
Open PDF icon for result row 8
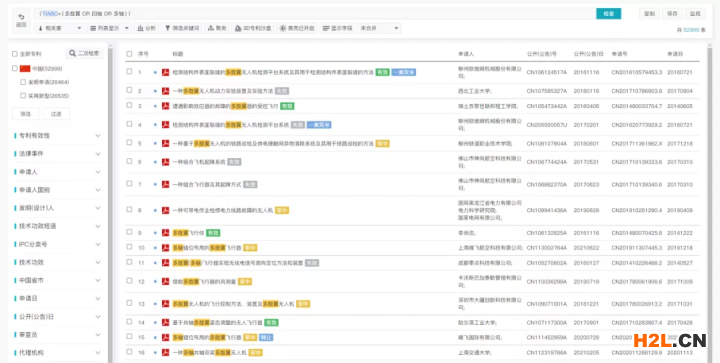point(166,210)
